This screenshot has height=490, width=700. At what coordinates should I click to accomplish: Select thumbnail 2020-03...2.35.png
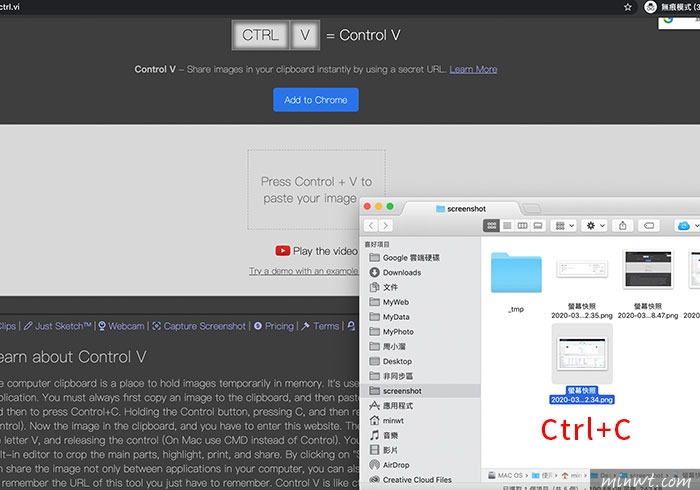click(x=582, y=269)
